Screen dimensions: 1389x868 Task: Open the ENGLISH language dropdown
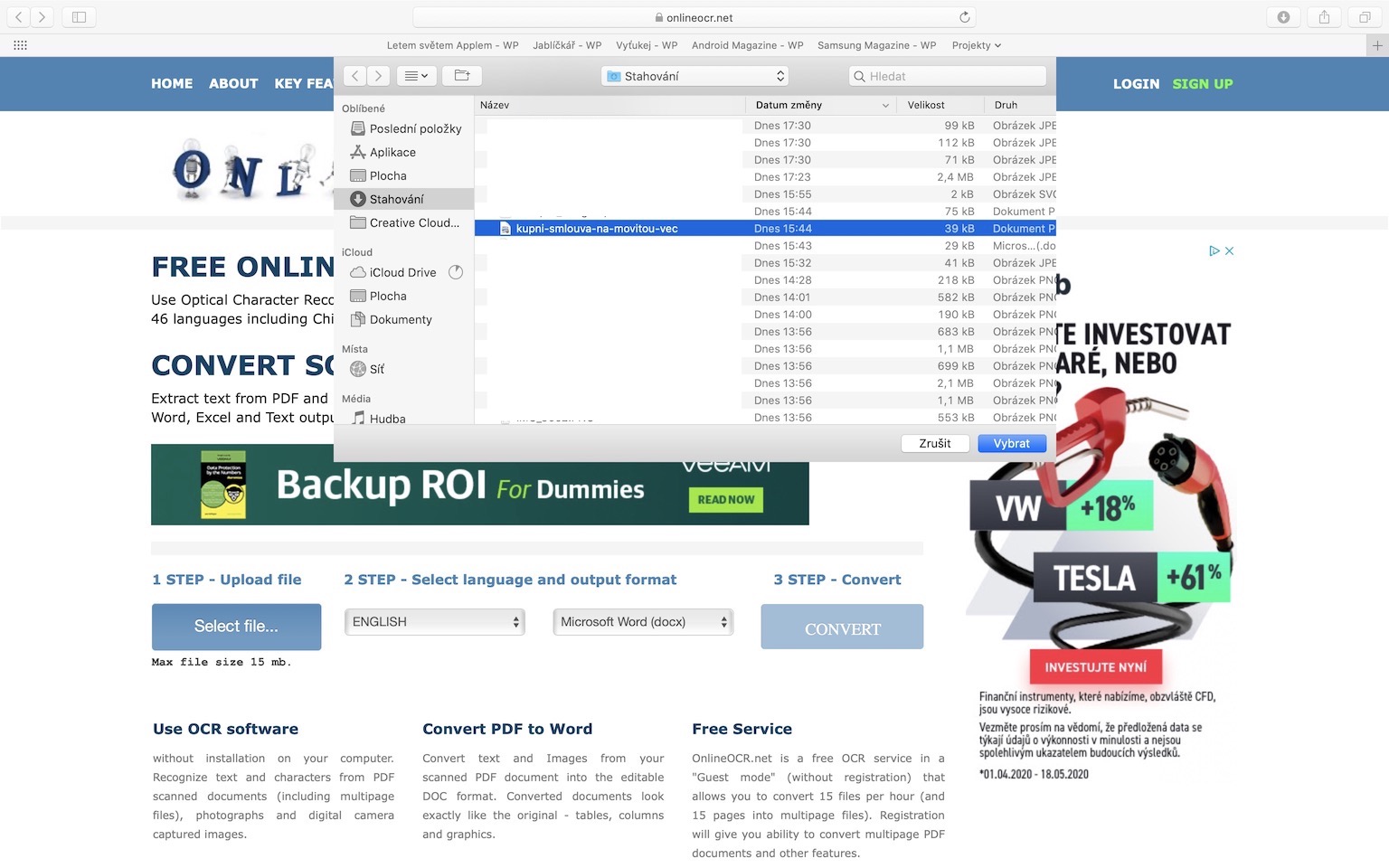pyautogui.click(x=435, y=622)
